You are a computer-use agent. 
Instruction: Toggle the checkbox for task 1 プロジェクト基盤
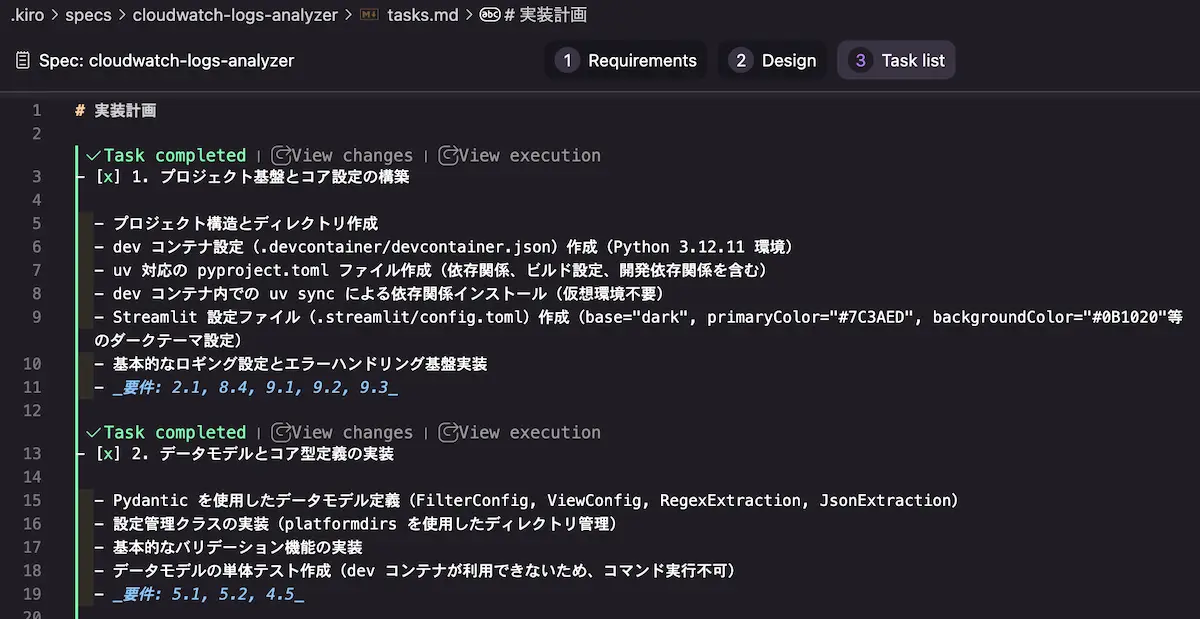pos(107,177)
